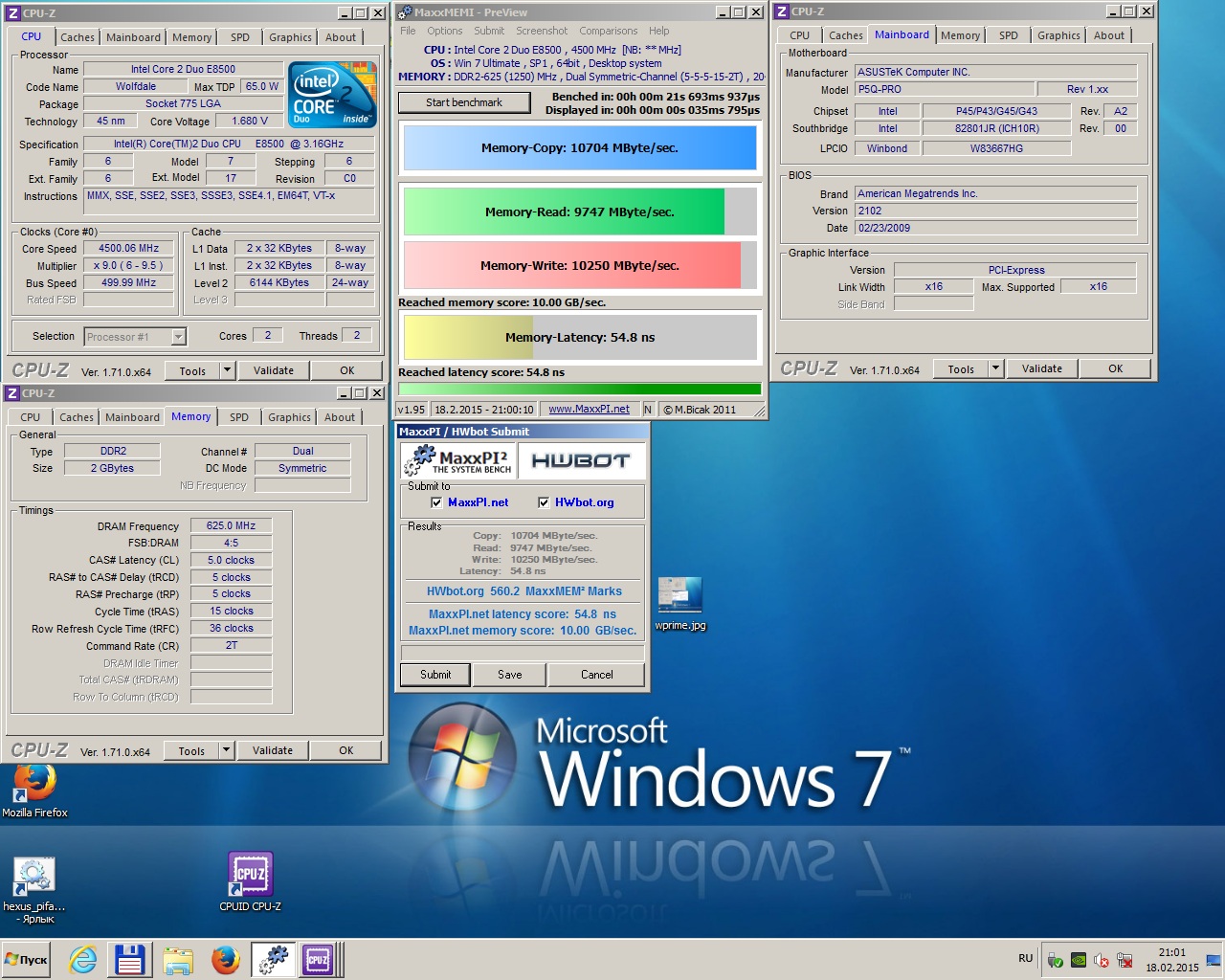Open About tab in Mainboard CPU-Z window
1225x980 pixels.
[x=1109, y=35]
